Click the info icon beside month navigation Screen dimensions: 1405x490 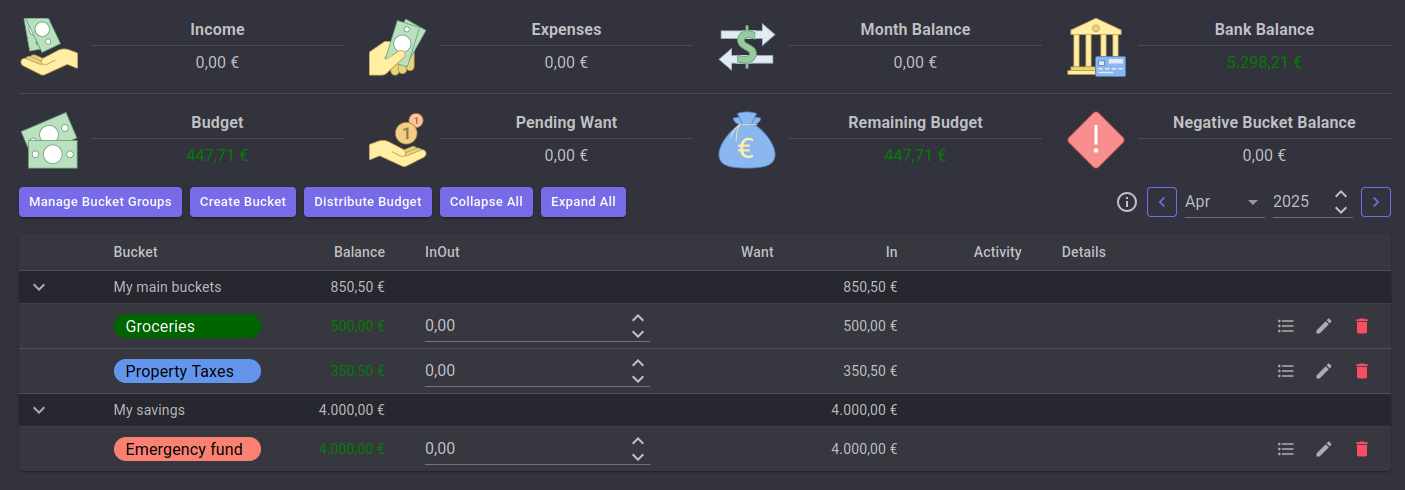coord(1126,202)
